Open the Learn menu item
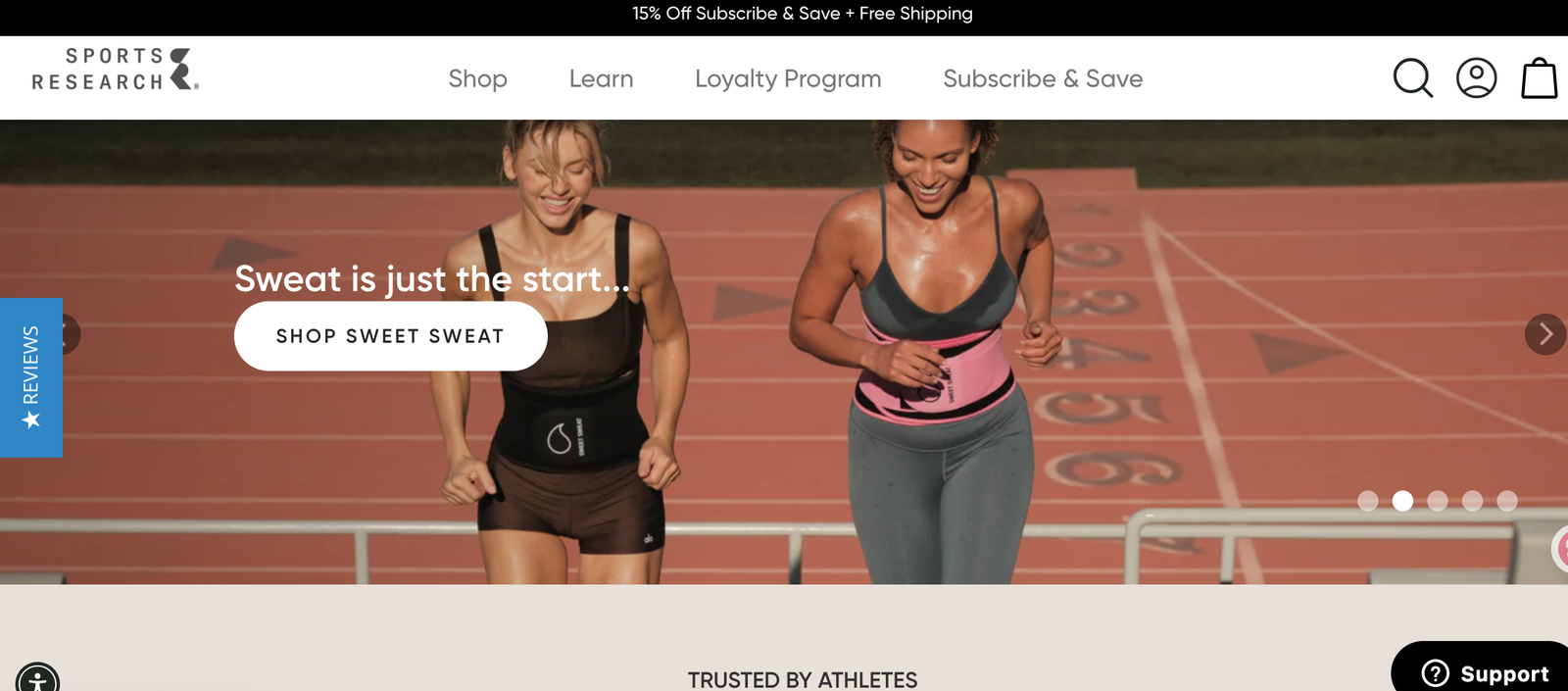The image size is (1568, 691). pyautogui.click(x=601, y=78)
